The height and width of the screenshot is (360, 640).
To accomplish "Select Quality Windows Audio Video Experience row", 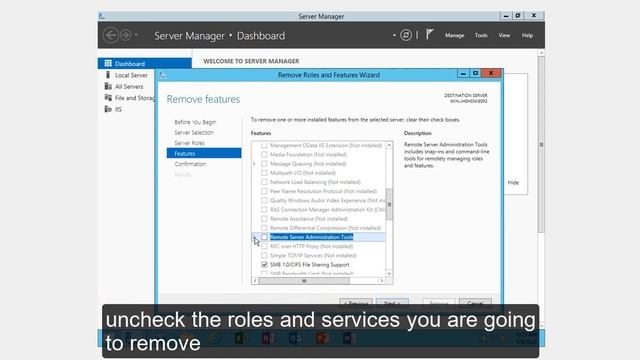I will pyautogui.click(x=327, y=200).
